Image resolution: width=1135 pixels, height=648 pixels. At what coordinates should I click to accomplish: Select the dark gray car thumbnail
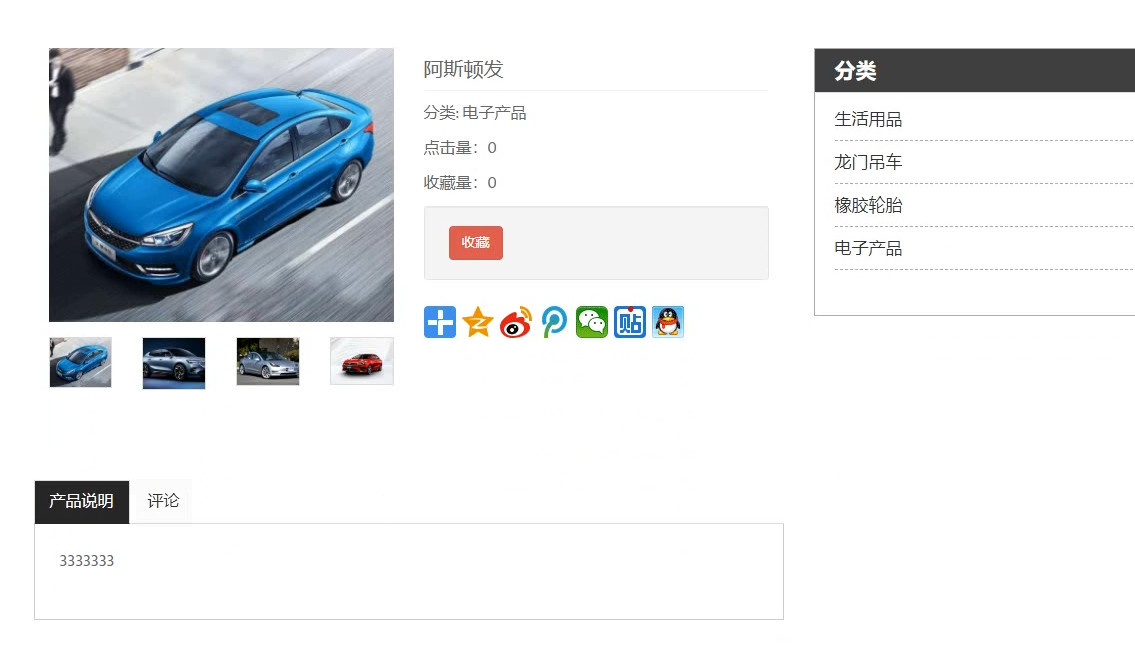click(x=174, y=363)
